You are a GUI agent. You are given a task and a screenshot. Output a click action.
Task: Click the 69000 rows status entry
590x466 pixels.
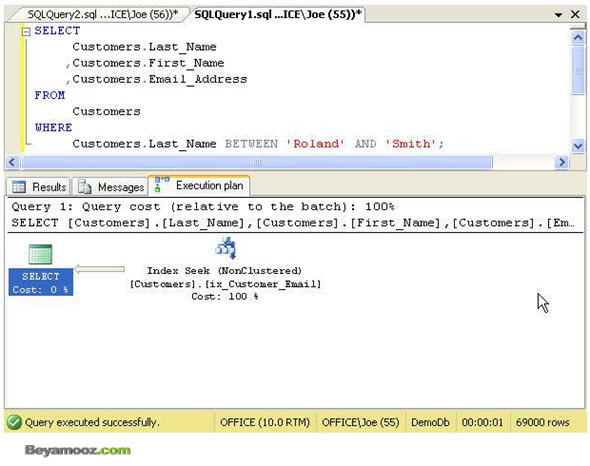point(543,422)
